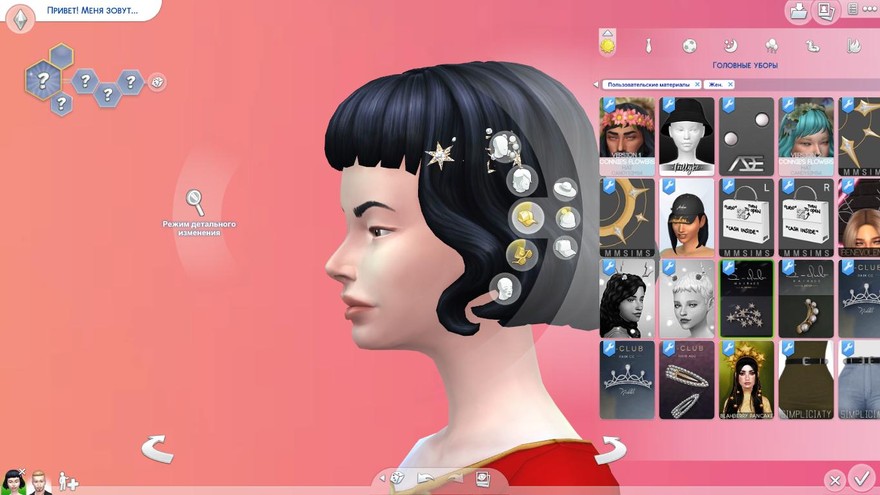Choose the baseball cap subcategory
Viewport: 880px width, 495px height.
click(x=565, y=247)
